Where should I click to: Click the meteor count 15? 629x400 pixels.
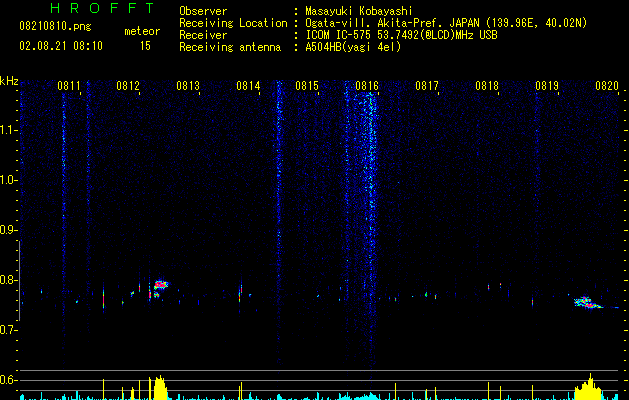(145, 46)
